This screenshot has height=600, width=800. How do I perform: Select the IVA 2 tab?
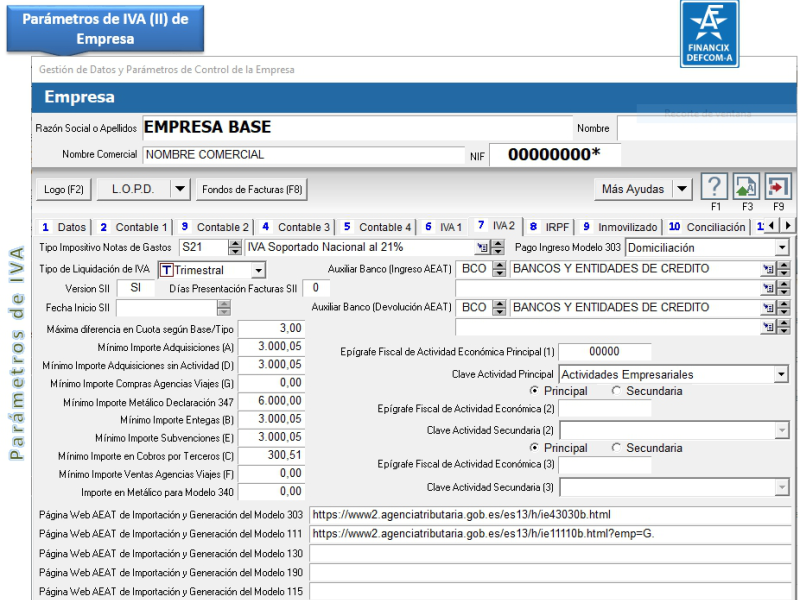click(x=495, y=226)
